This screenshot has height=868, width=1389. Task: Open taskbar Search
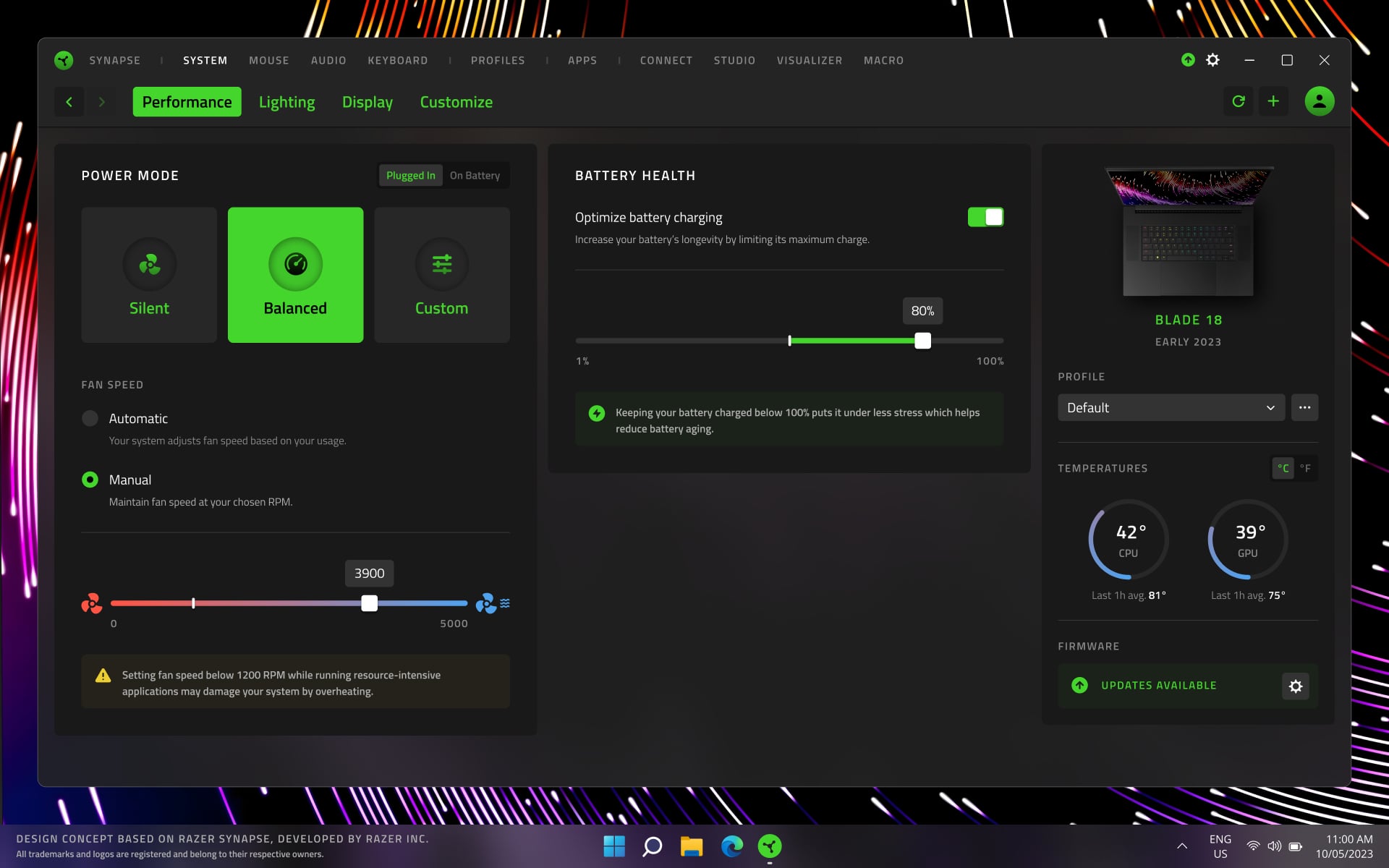pyautogui.click(x=653, y=846)
